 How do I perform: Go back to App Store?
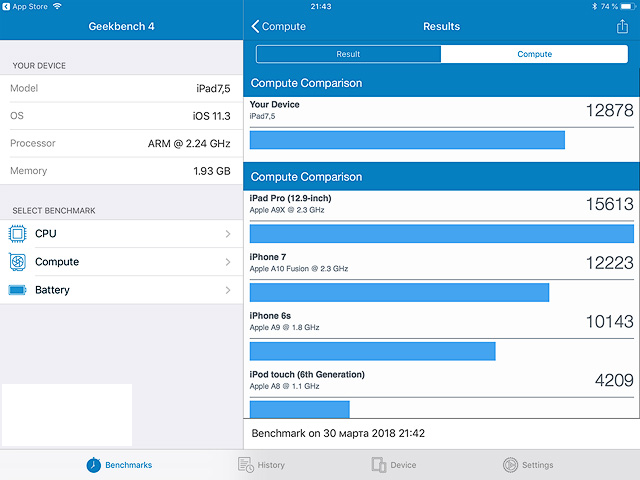click(x=25, y=6)
